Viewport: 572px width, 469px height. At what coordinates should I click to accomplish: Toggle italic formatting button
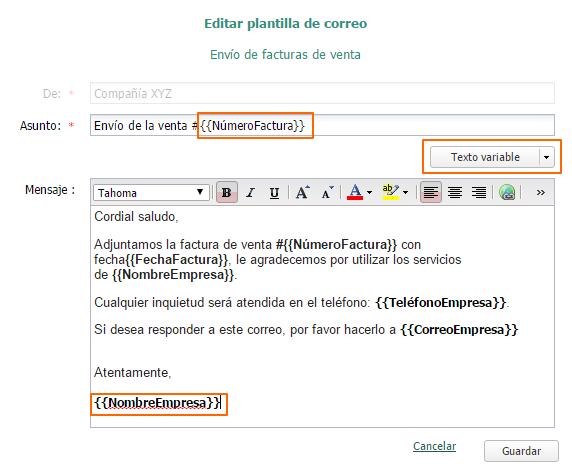250,192
